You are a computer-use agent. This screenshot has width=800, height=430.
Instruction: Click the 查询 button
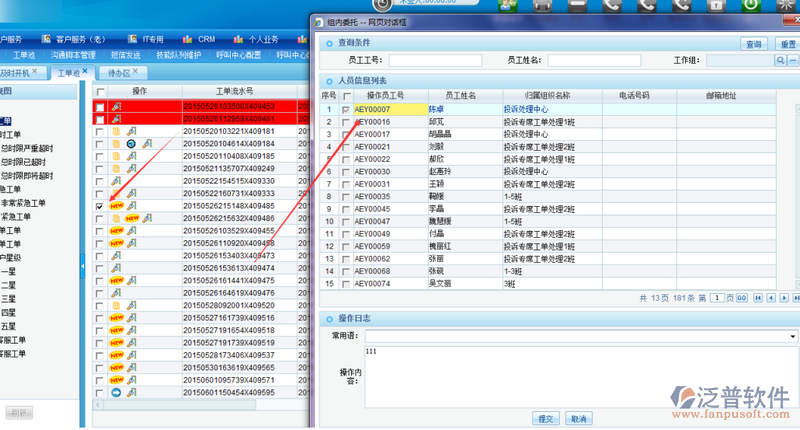753,44
